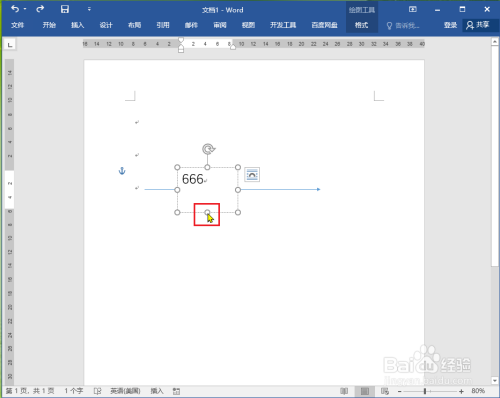
Task: Toggle the 插入 insert mode indicator
Action: [157, 391]
